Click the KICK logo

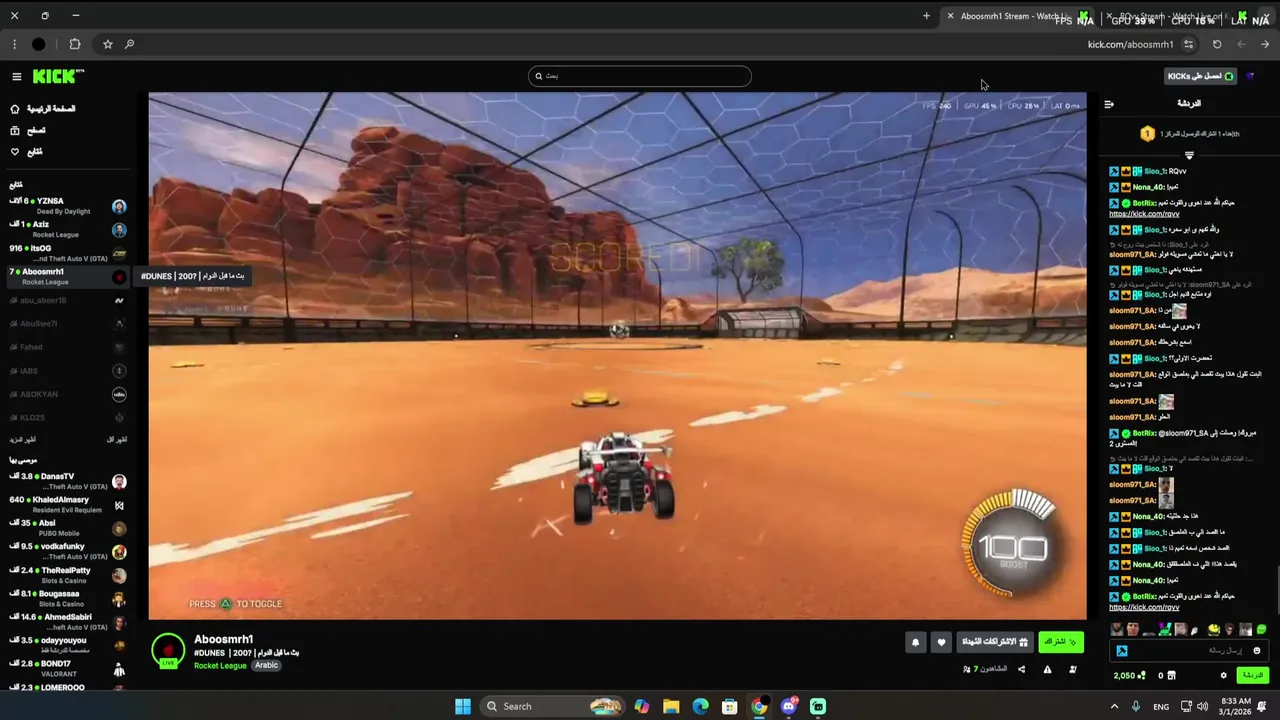58,76
